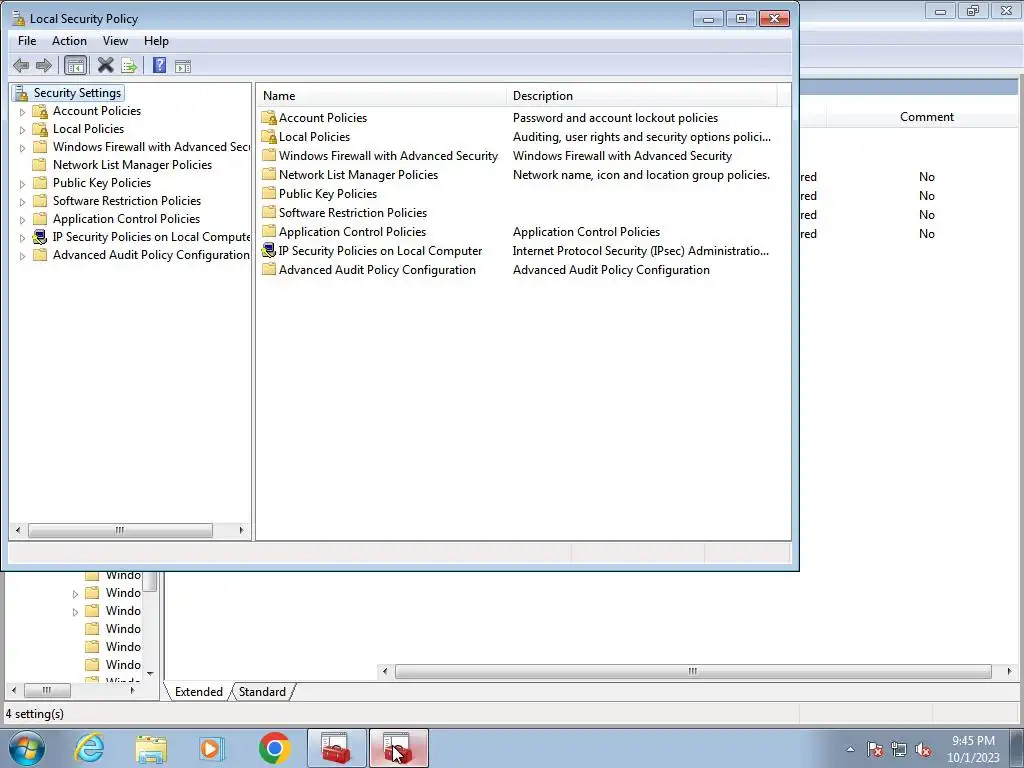Click the Back arrow toolbar icon

(21, 65)
